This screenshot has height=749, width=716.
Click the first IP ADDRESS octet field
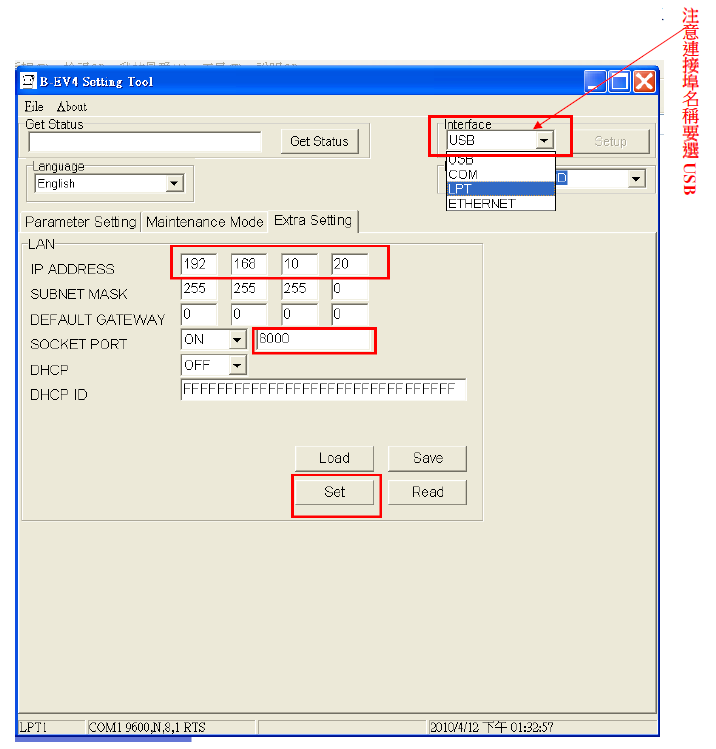click(x=199, y=265)
